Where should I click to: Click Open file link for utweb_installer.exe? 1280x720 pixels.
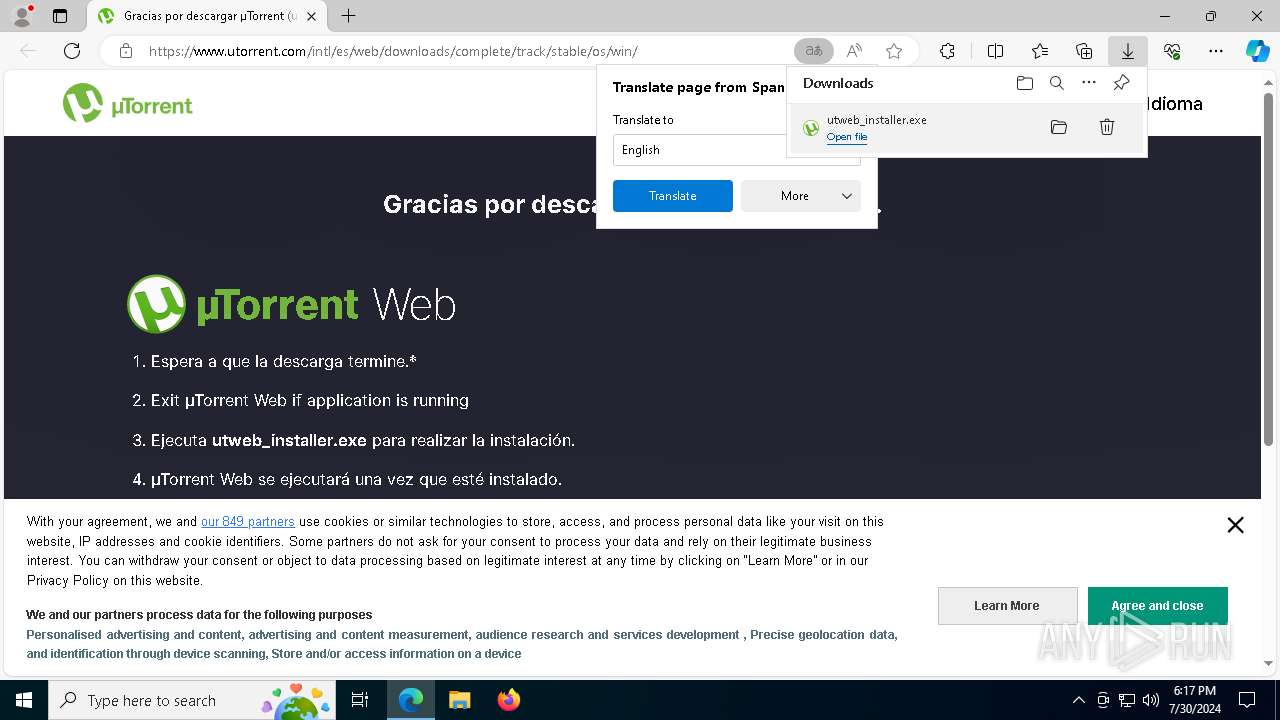847,137
